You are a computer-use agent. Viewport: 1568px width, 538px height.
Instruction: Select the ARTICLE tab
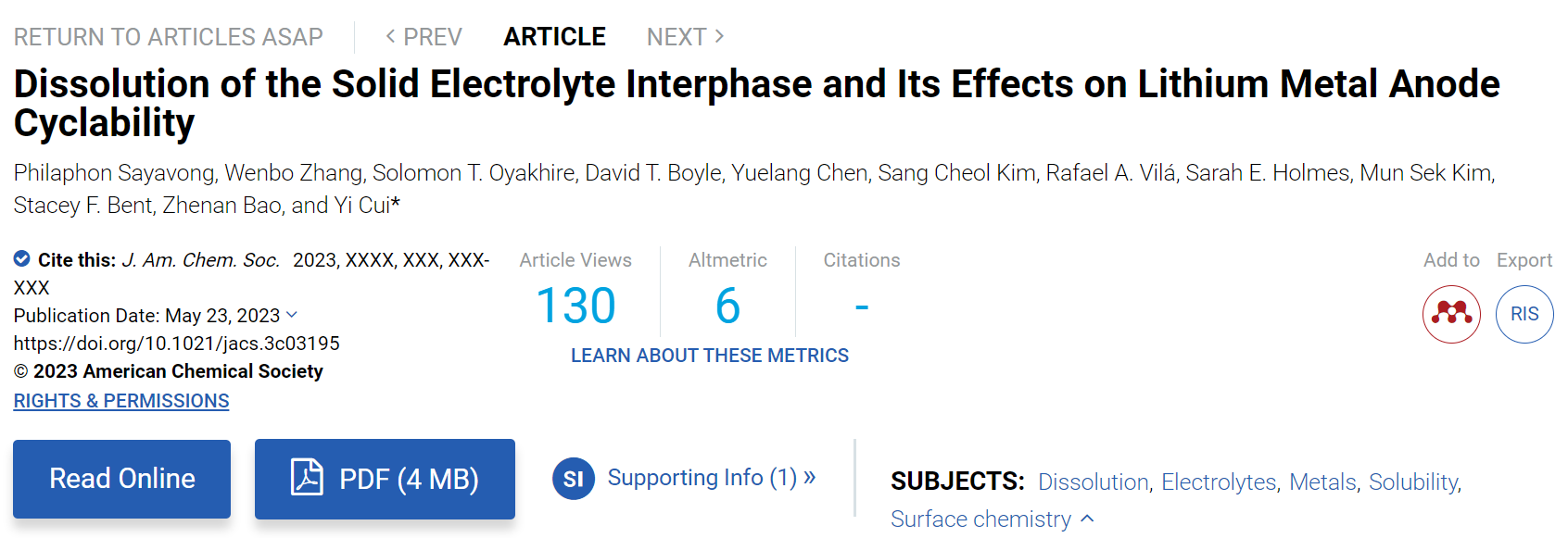click(x=554, y=37)
